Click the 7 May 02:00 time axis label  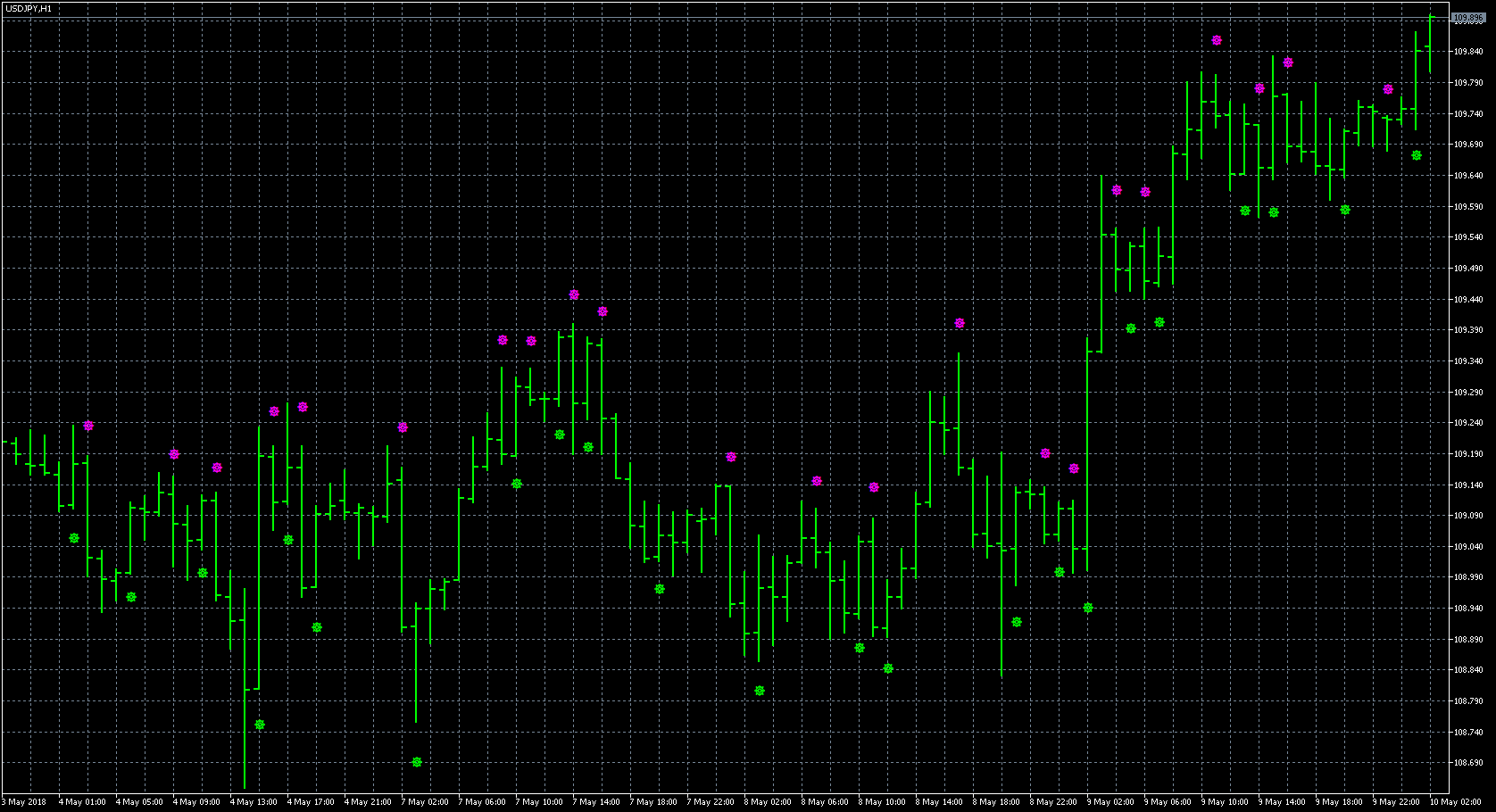point(425,802)
